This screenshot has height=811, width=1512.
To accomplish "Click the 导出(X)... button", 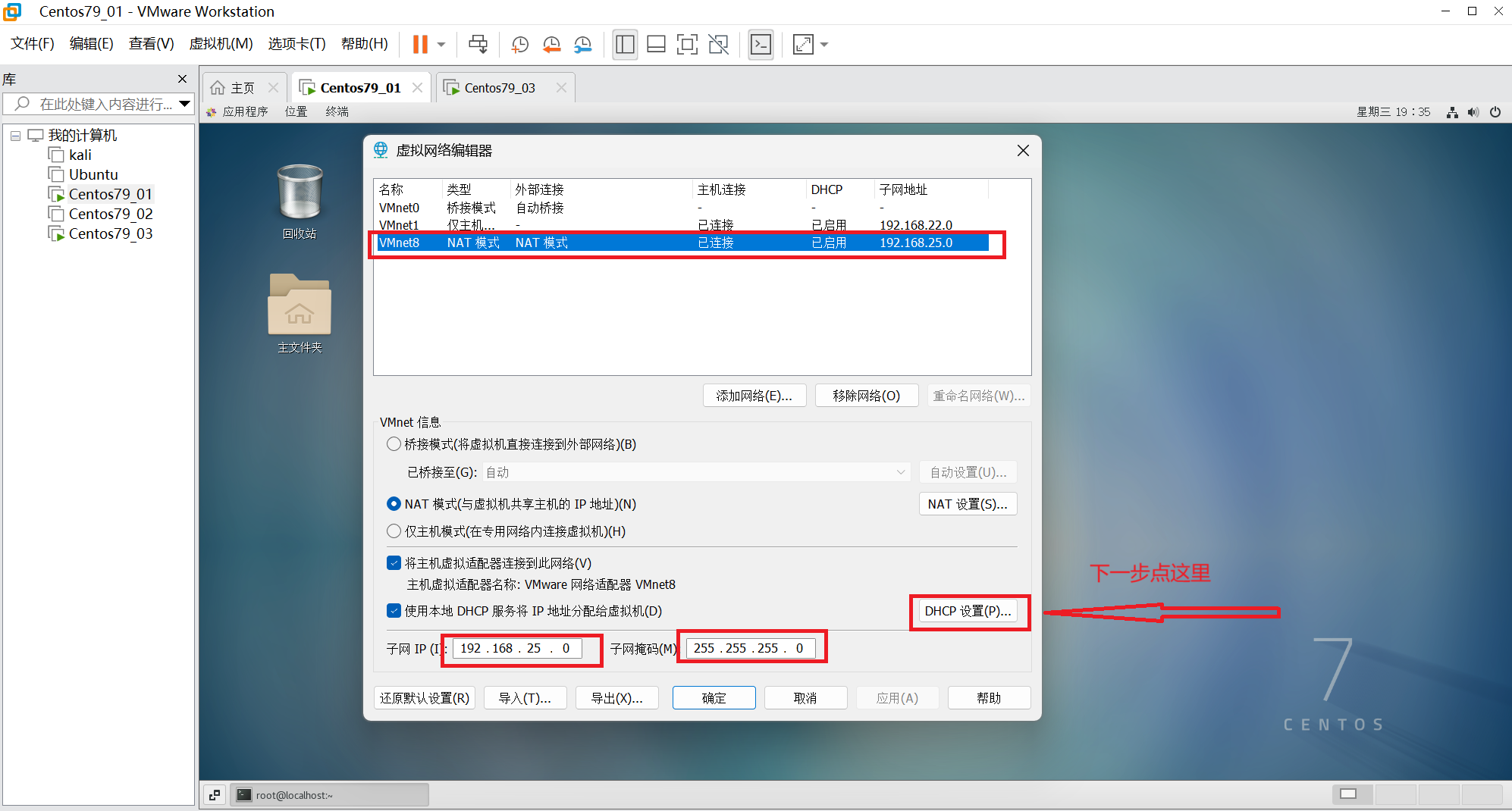I will tap(616, 698).
